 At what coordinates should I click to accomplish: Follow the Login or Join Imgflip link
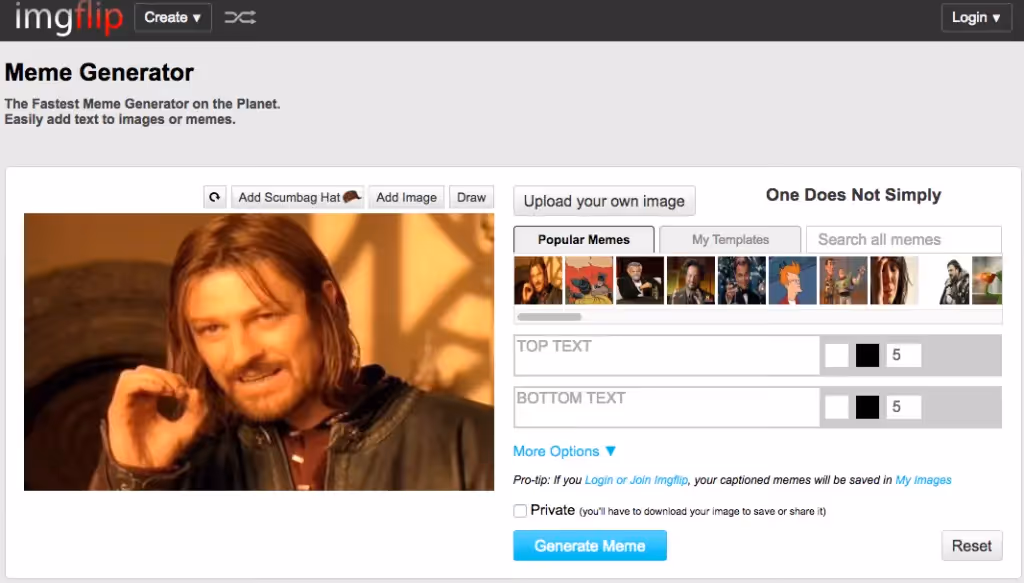point(636,480)
